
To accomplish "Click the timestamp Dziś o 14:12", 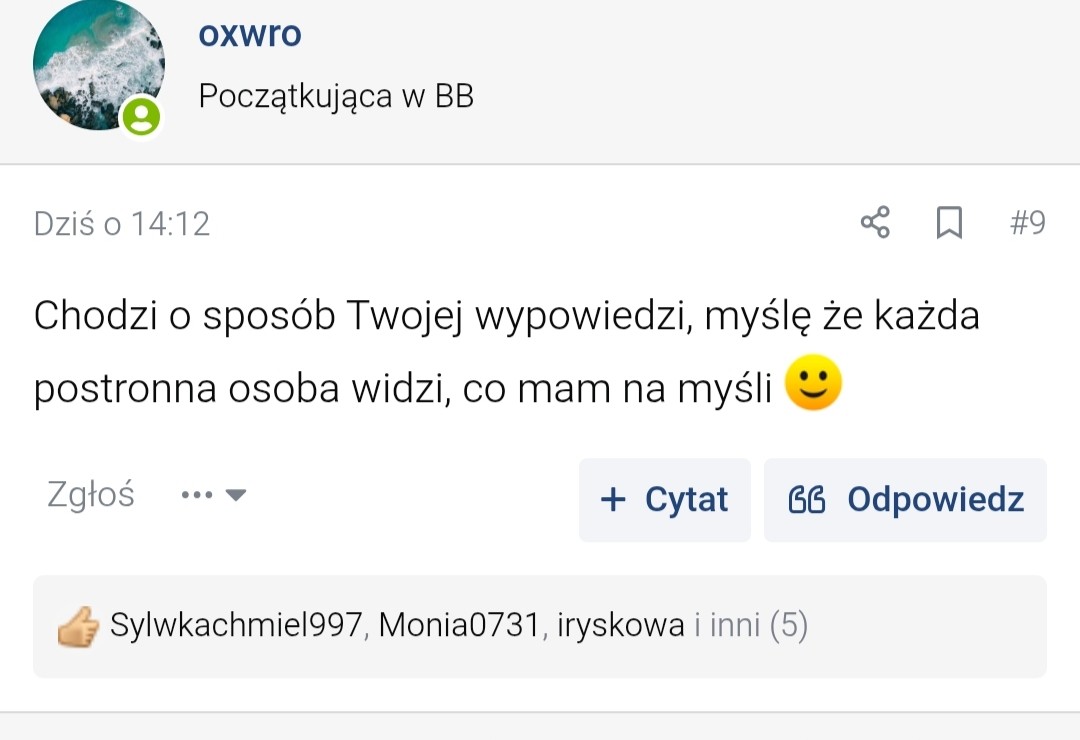I will (x=122, y=223).
